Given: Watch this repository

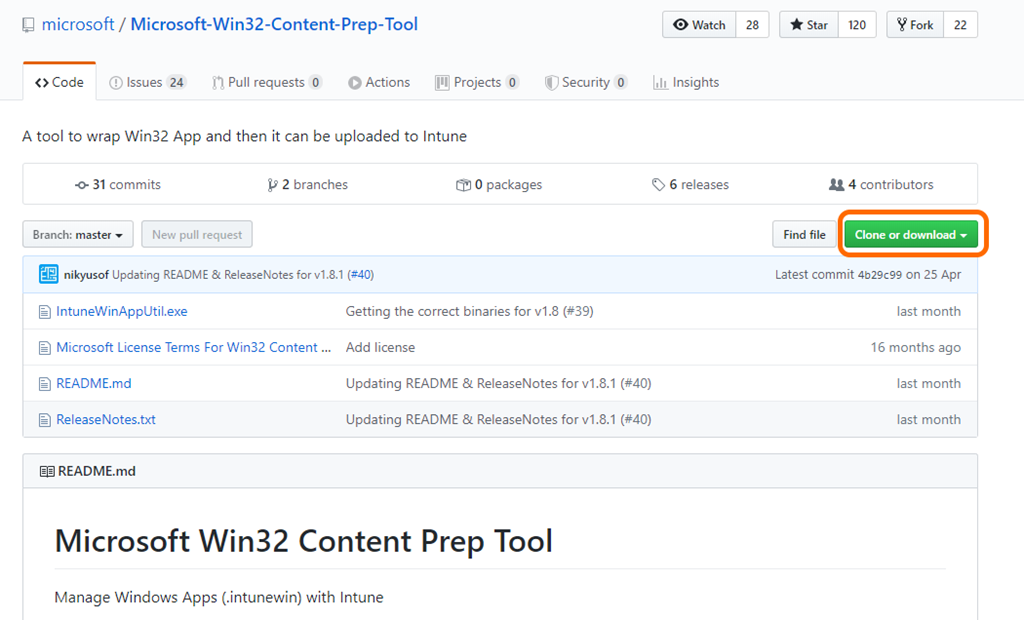Looking at the screenshot, I should pos(699,25).
